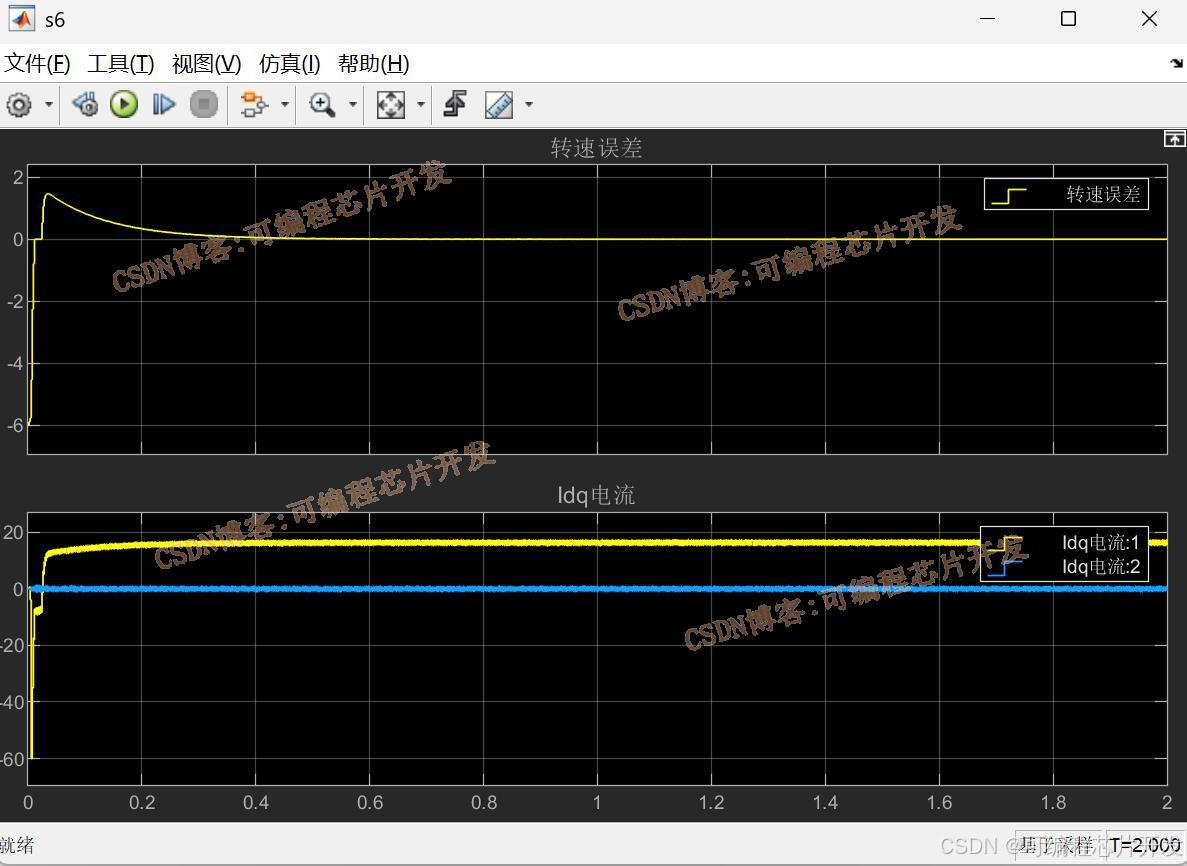Expand the measurements dropdown arrow

pos(528,104)
